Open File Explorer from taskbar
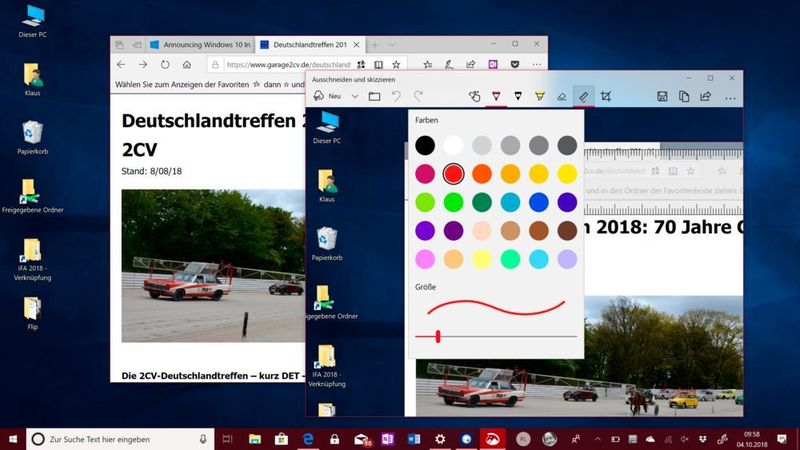Screen dimensions: 800x450 (255, 439)
